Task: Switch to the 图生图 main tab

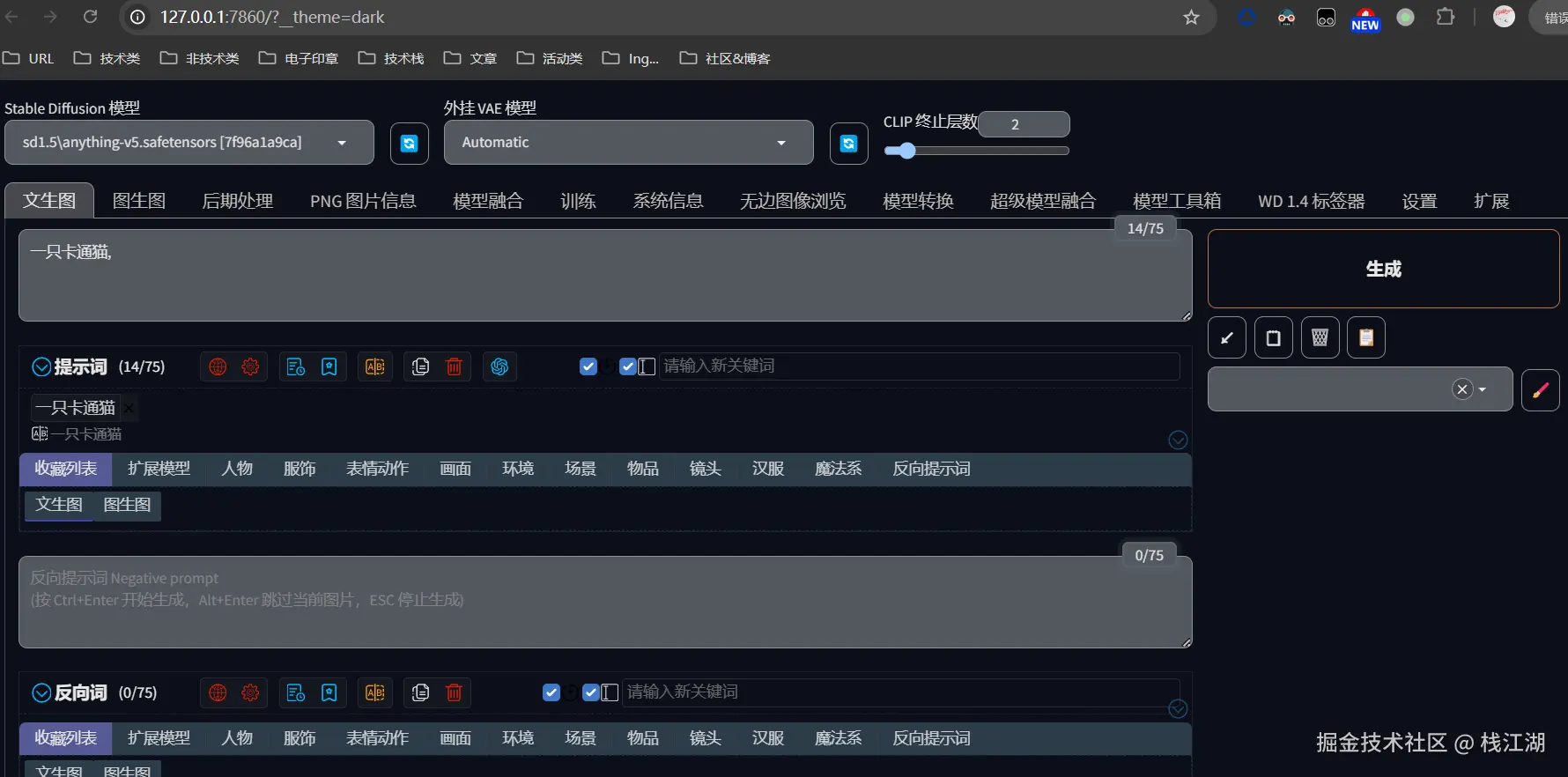Action: pos(139,201)
